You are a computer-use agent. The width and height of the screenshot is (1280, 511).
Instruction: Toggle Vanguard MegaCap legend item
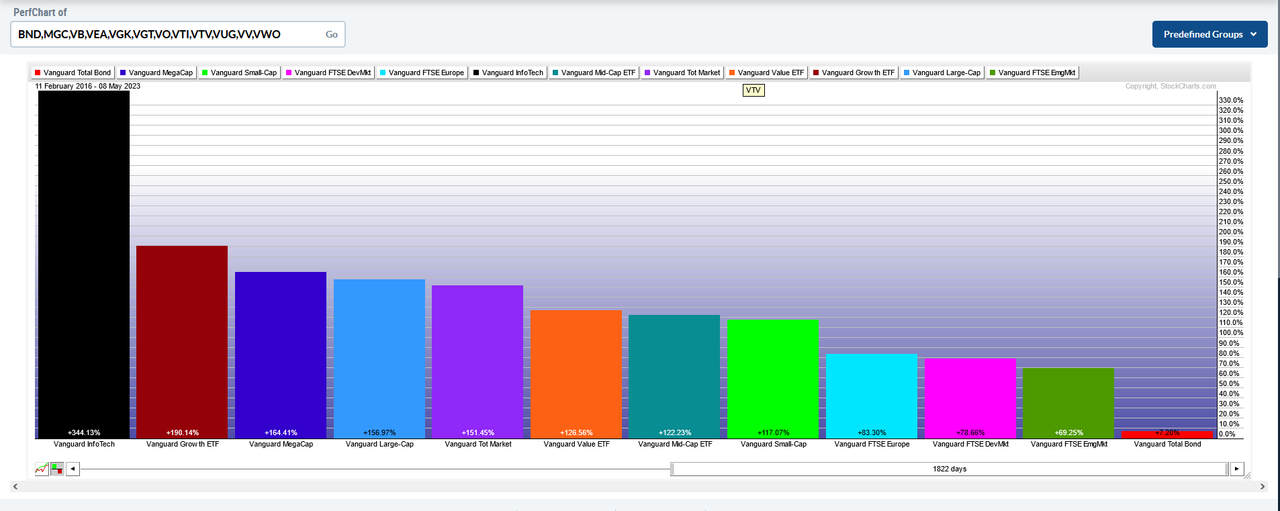(x=157, y=72)
